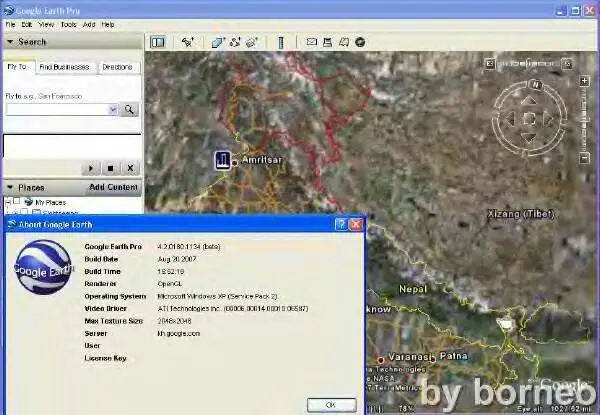The image size is (600, 415).
Task: Click the navigation left arrow
Action: (x=511, y=119)
